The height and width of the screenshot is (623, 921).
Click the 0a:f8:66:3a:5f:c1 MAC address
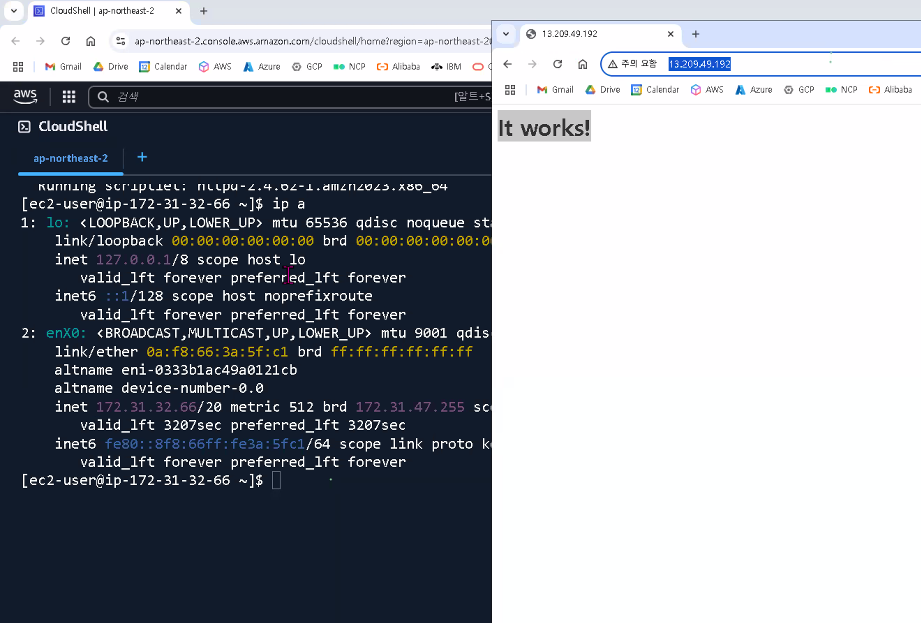click(x=217, y=352)
